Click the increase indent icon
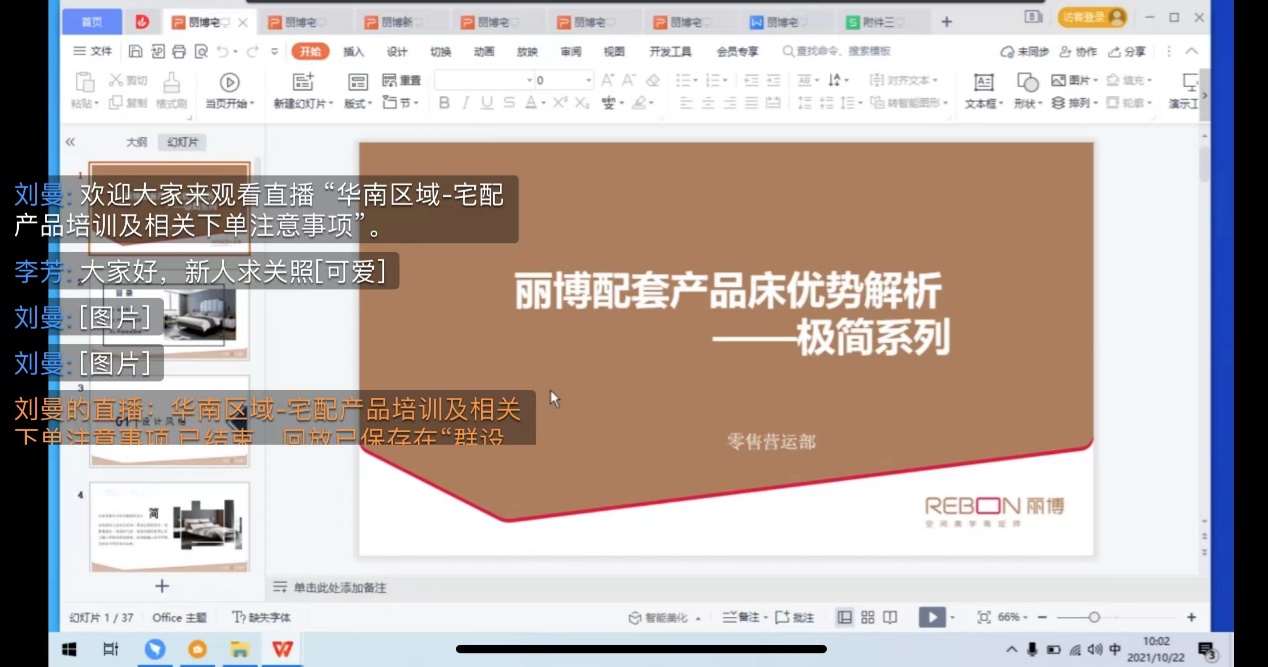The height and width of the screenshot is (667, 1268). point(773,80)
